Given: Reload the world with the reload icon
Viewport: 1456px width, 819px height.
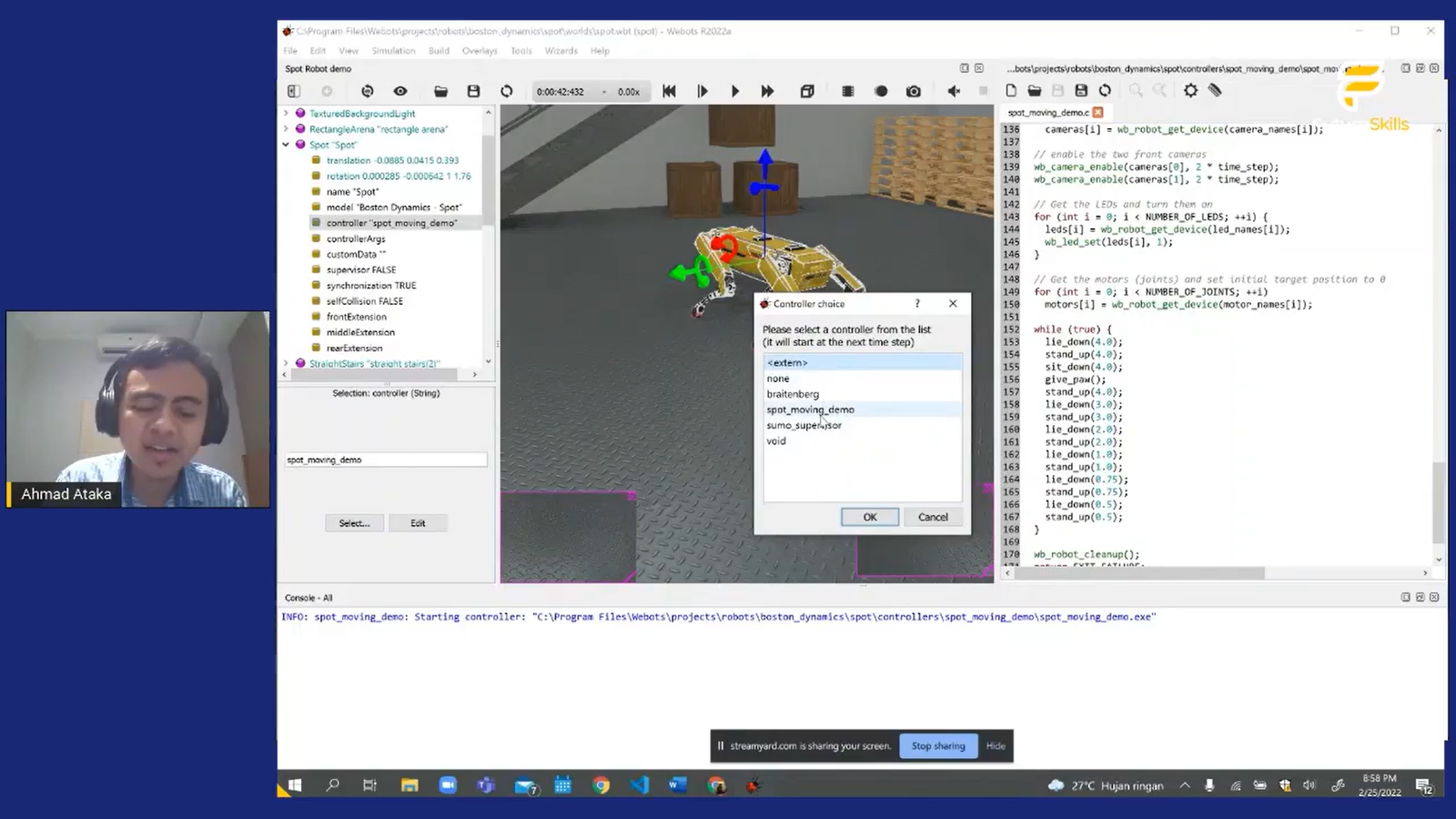Looking at the screenshot, I should click(507, 91).
